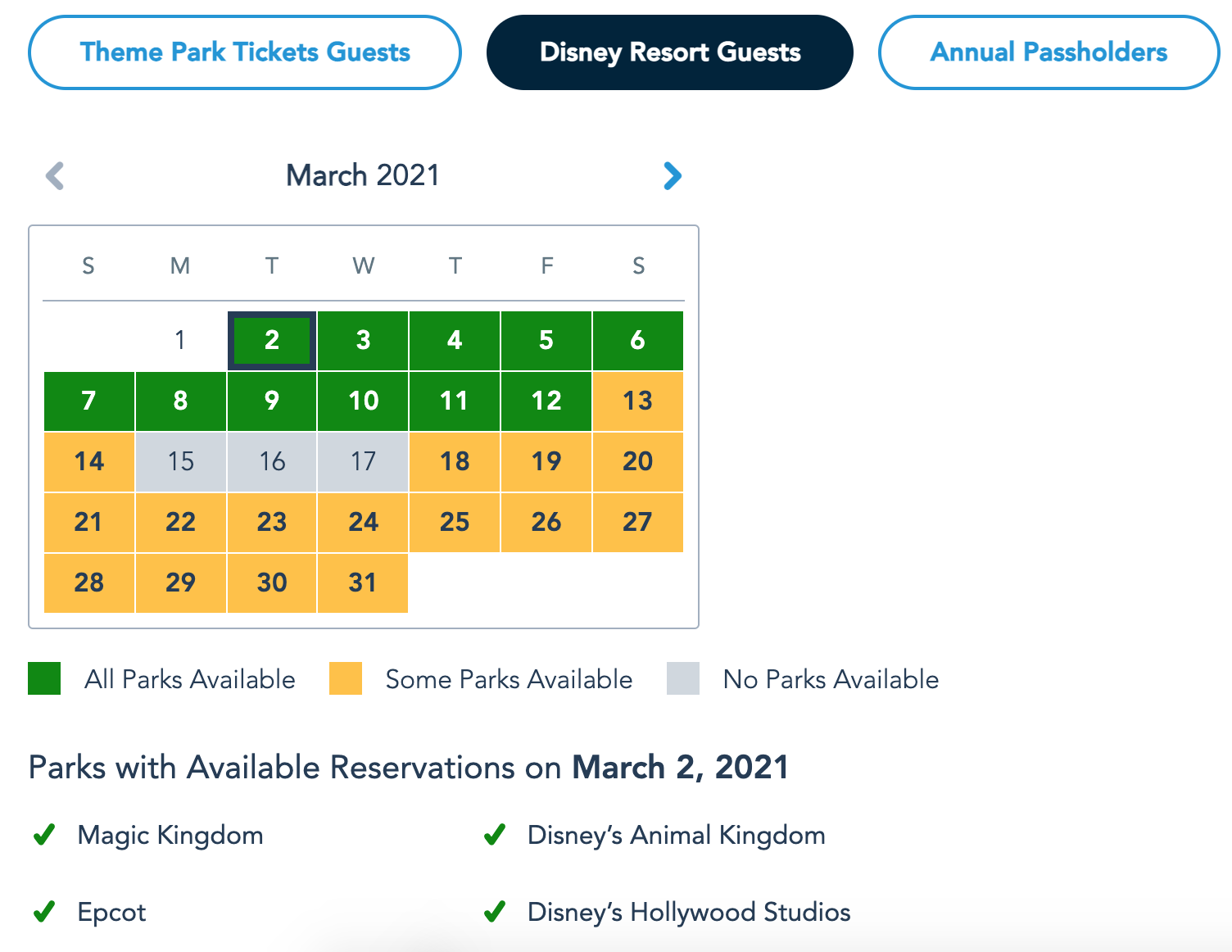This screenshot has height=952, width=1232.
Task: Click the unavailable March 16 date
Action: 272,461
